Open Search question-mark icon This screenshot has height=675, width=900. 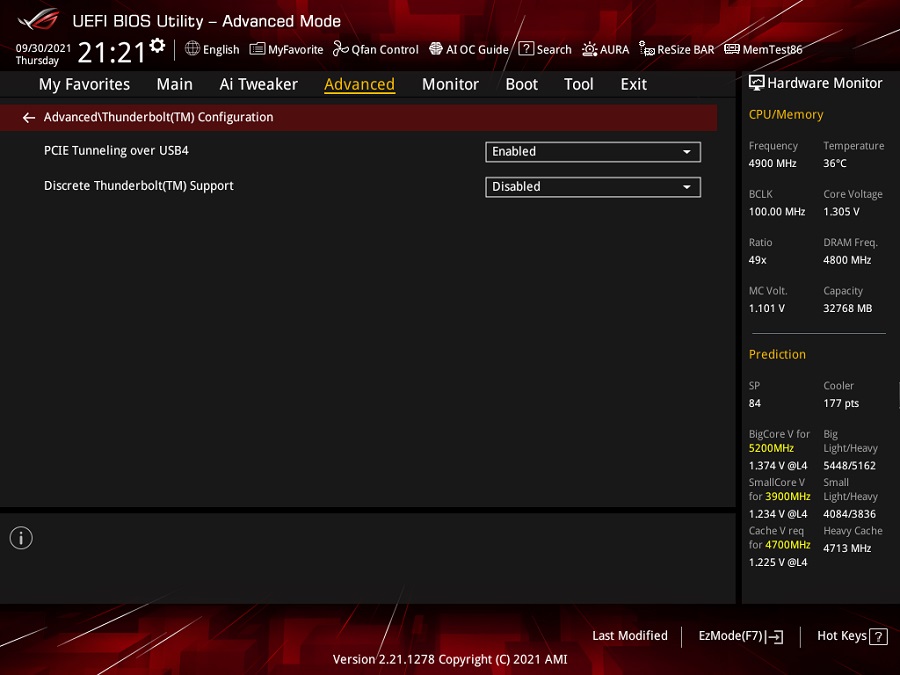526,49
